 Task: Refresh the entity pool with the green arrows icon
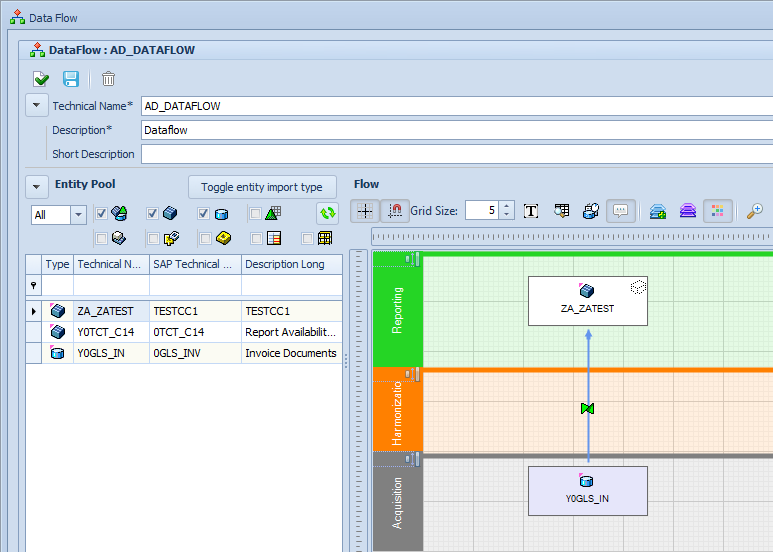tap(327, 213)
